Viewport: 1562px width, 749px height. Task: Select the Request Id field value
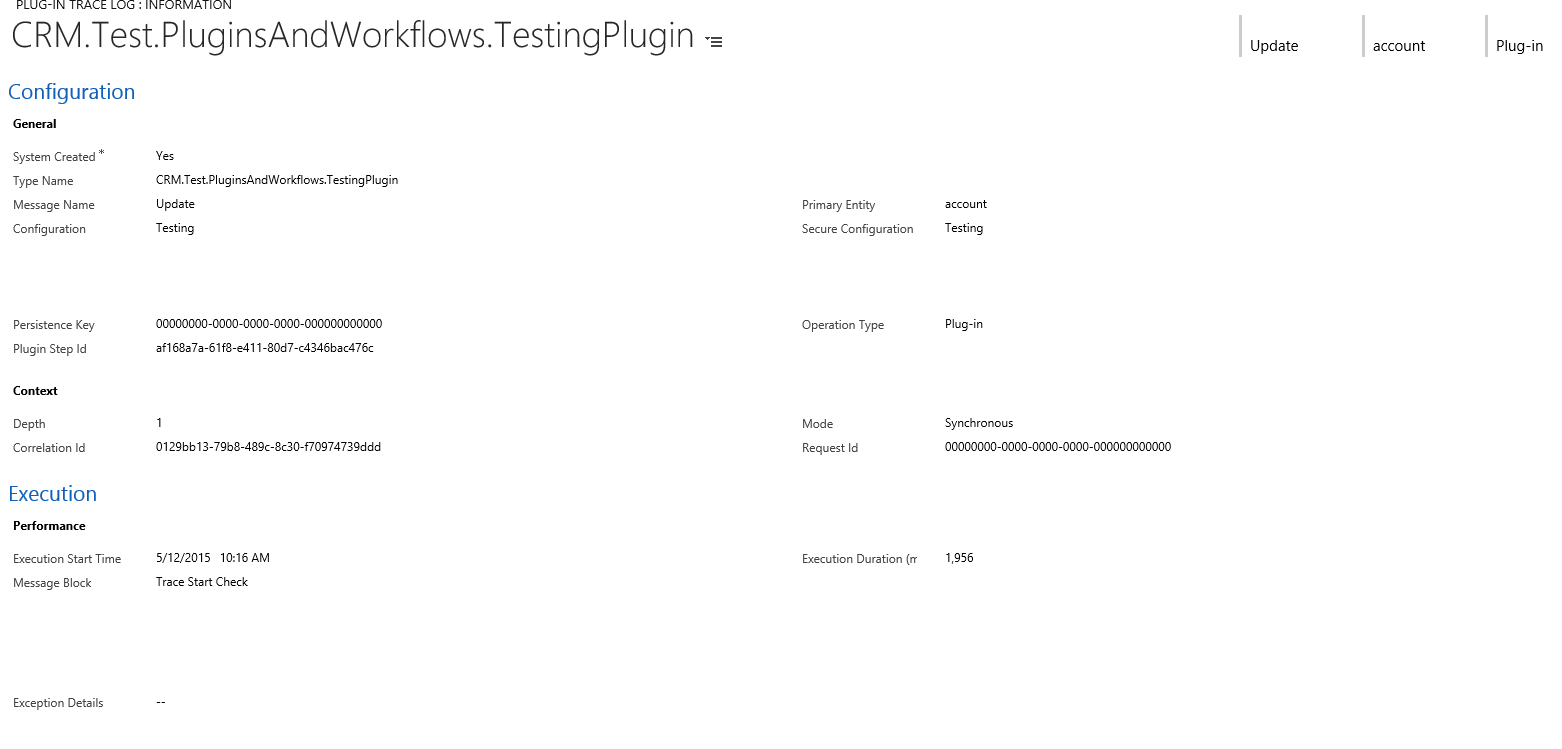pyautogui.click(x=1058, y=447)
